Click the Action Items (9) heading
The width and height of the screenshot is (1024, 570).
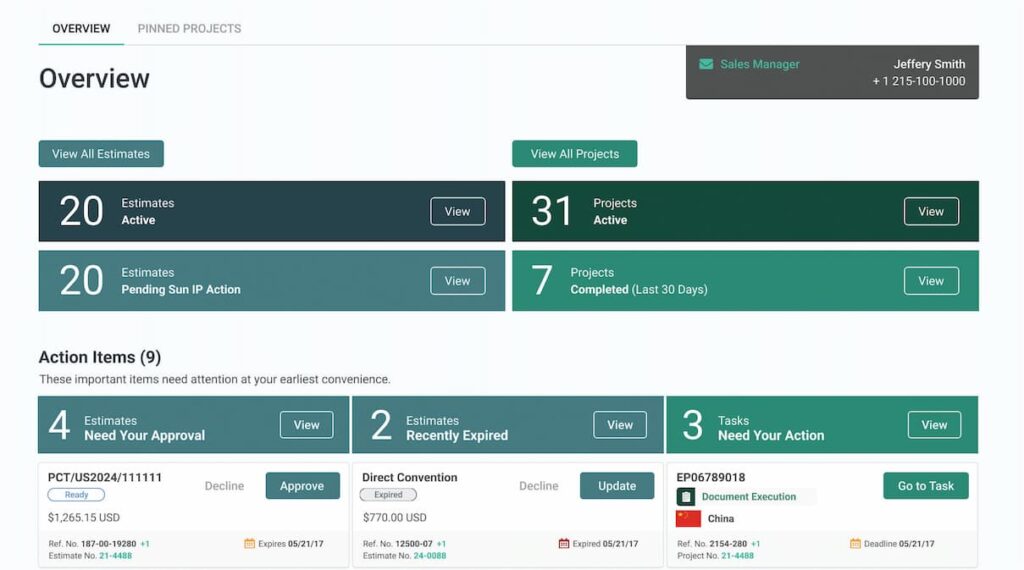pyautogui.click(x=100, y=357)
